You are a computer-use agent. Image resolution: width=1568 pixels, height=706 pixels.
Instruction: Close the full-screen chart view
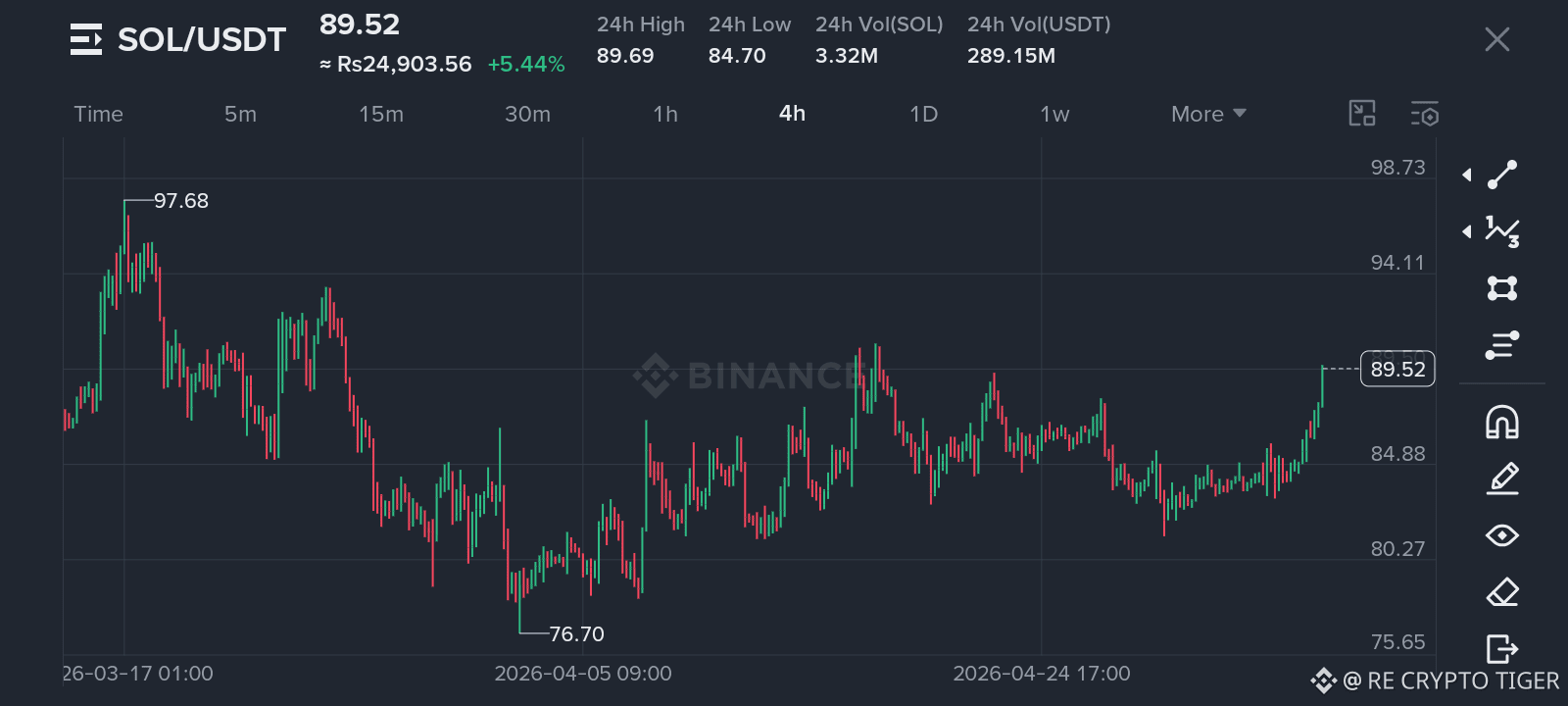point(1496,39)
